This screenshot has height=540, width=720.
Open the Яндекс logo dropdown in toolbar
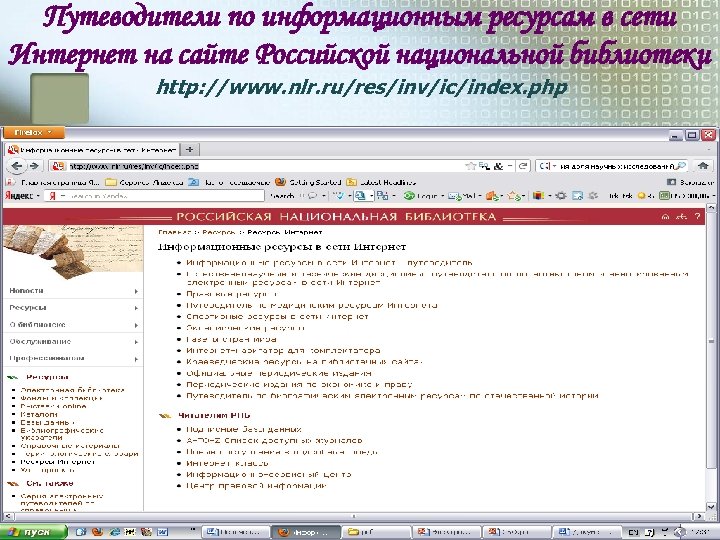[22, 196]
